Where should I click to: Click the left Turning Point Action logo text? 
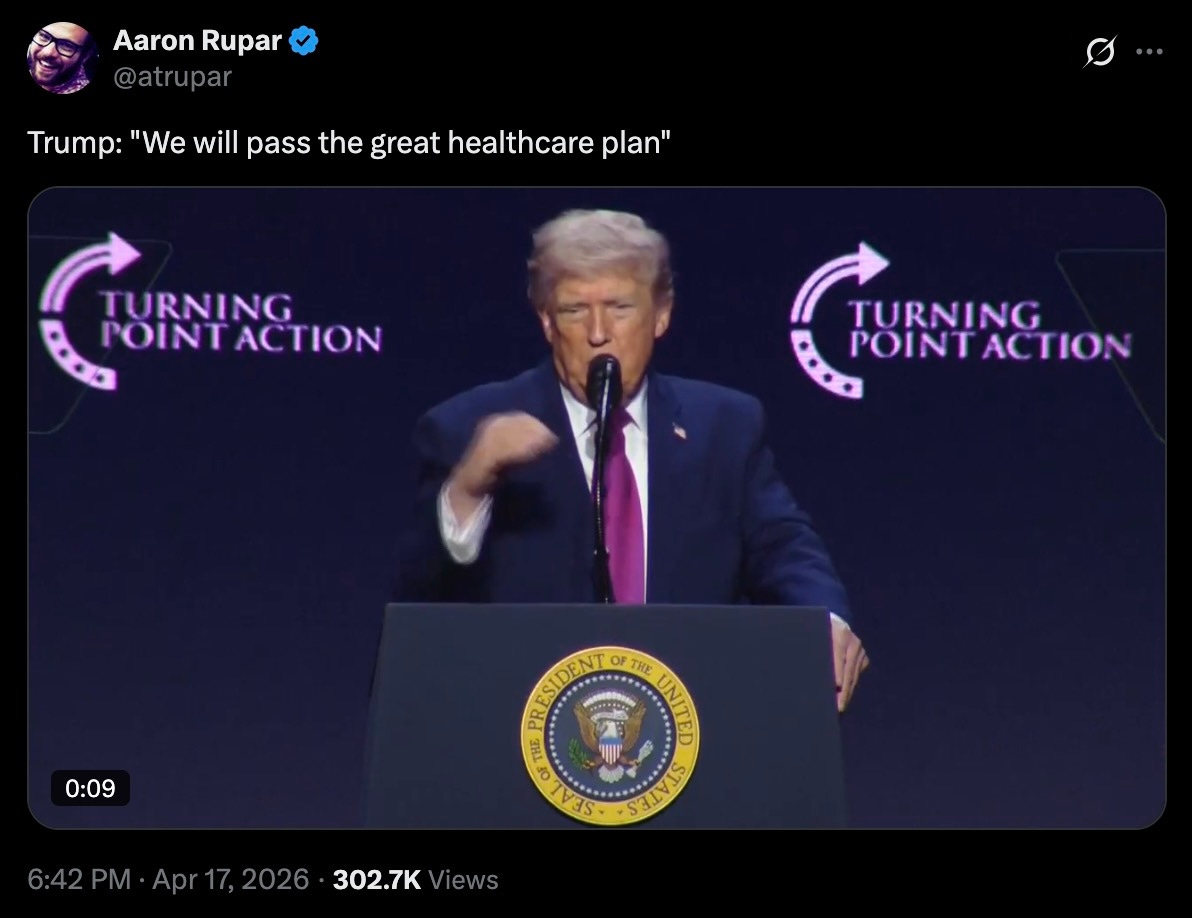241,323
